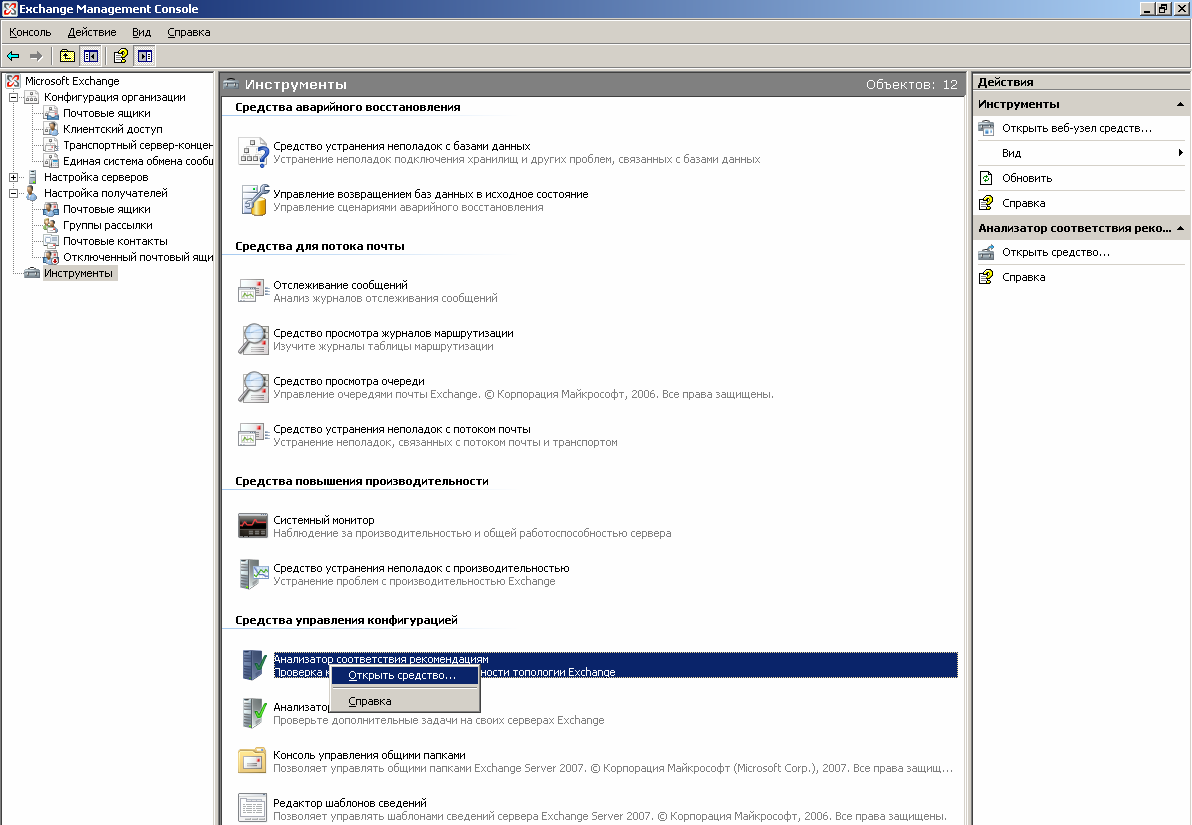Click the Отслеживание сообщений tool icon
Viewport: 1192px width, 825px height.
tap(253, 291)
